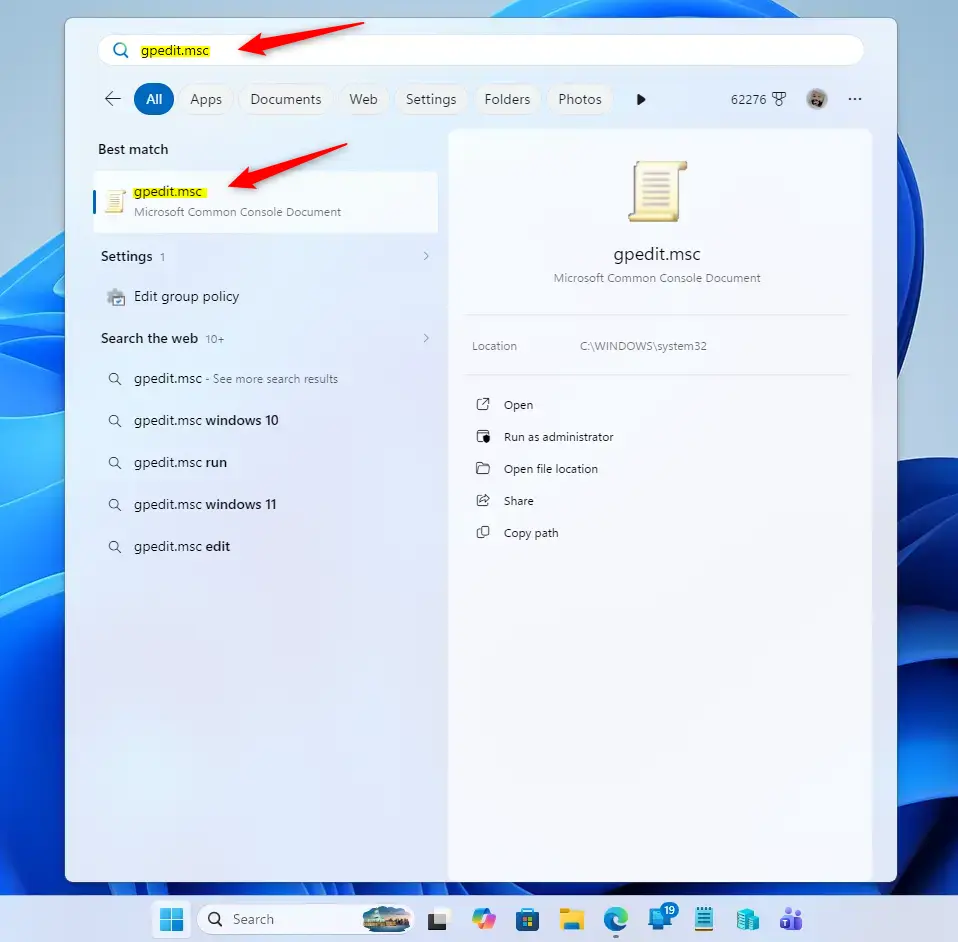This screenshot has height=942, width=958.
Task: Open the three-dot more options menu
Action: tap(855, 99)
